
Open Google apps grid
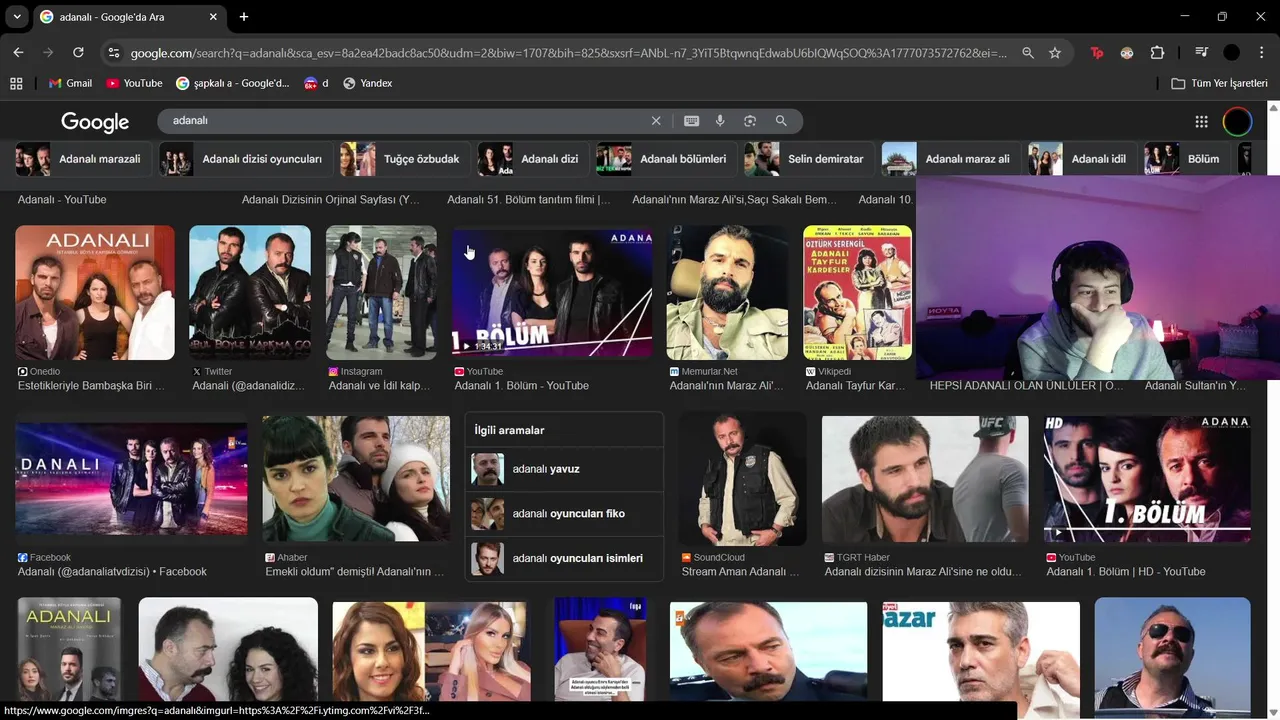(1201, 121)
